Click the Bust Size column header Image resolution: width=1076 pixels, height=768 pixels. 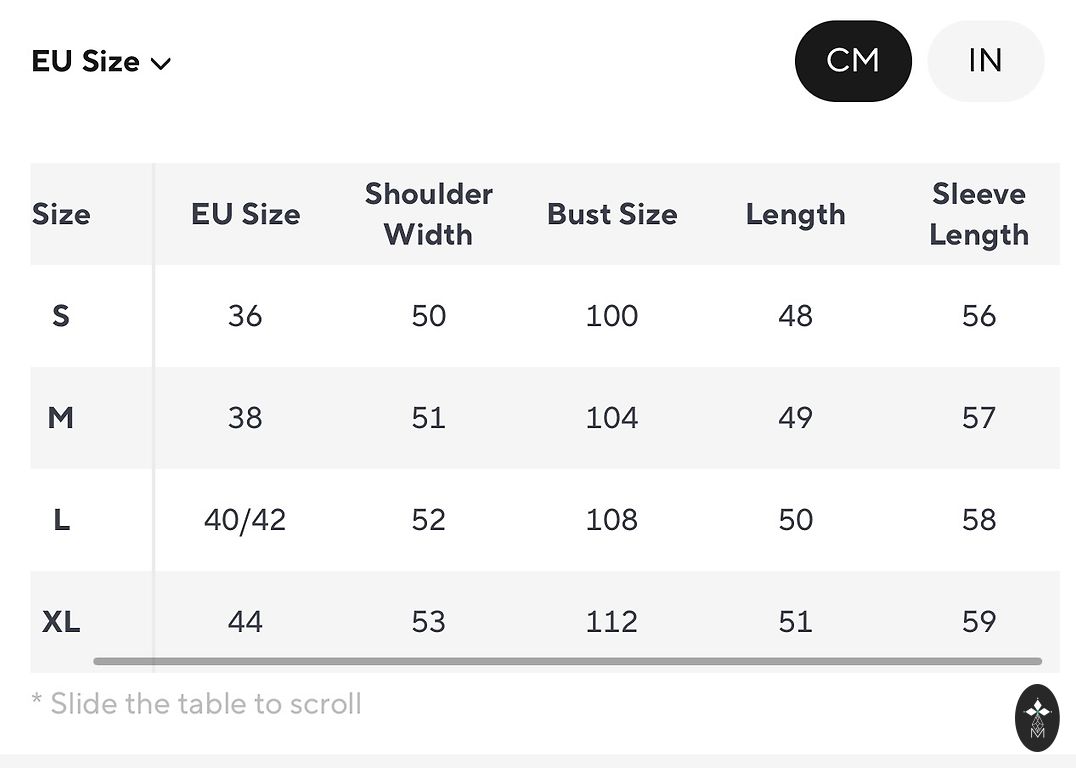(x=612, y=214)
